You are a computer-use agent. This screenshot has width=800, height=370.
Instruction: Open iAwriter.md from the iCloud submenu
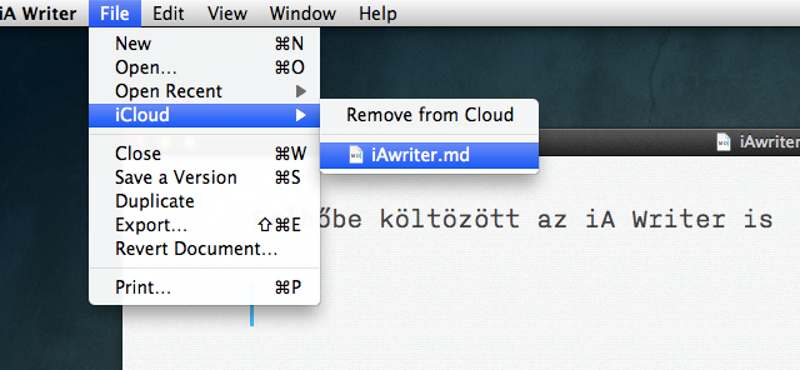coord(430,155)
